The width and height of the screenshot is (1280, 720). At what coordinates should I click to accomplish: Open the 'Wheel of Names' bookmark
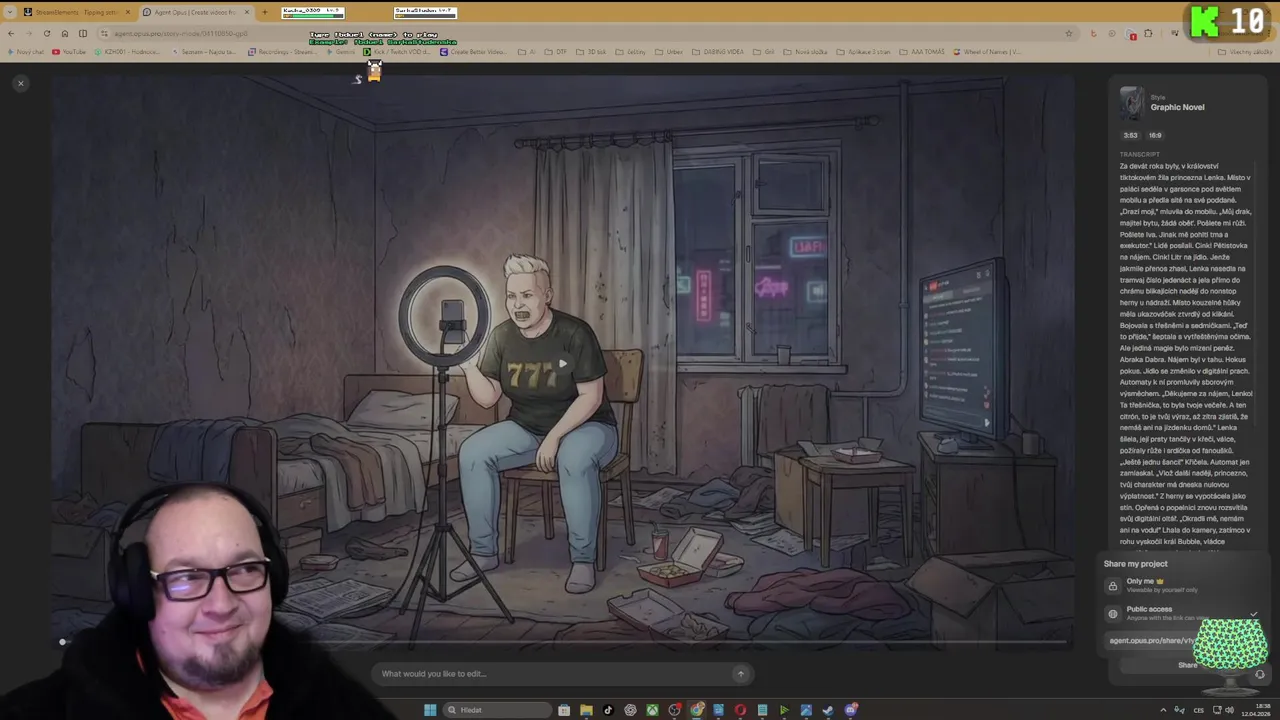(987, 52)
